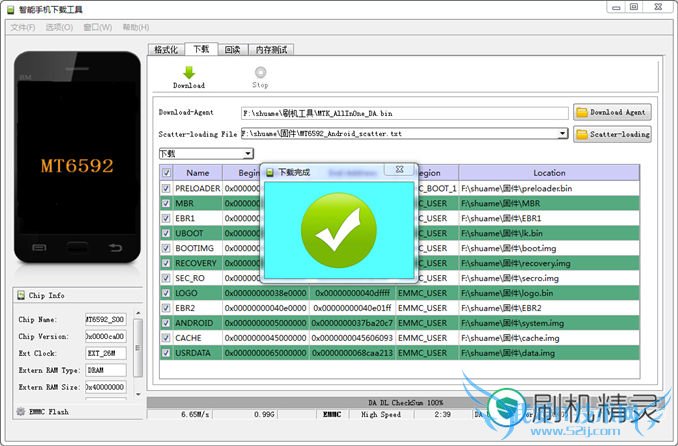Uncheck the BOOTIMG partition checkbox
Viewport: 678px width, 446px height.
(x=166, y=248)
